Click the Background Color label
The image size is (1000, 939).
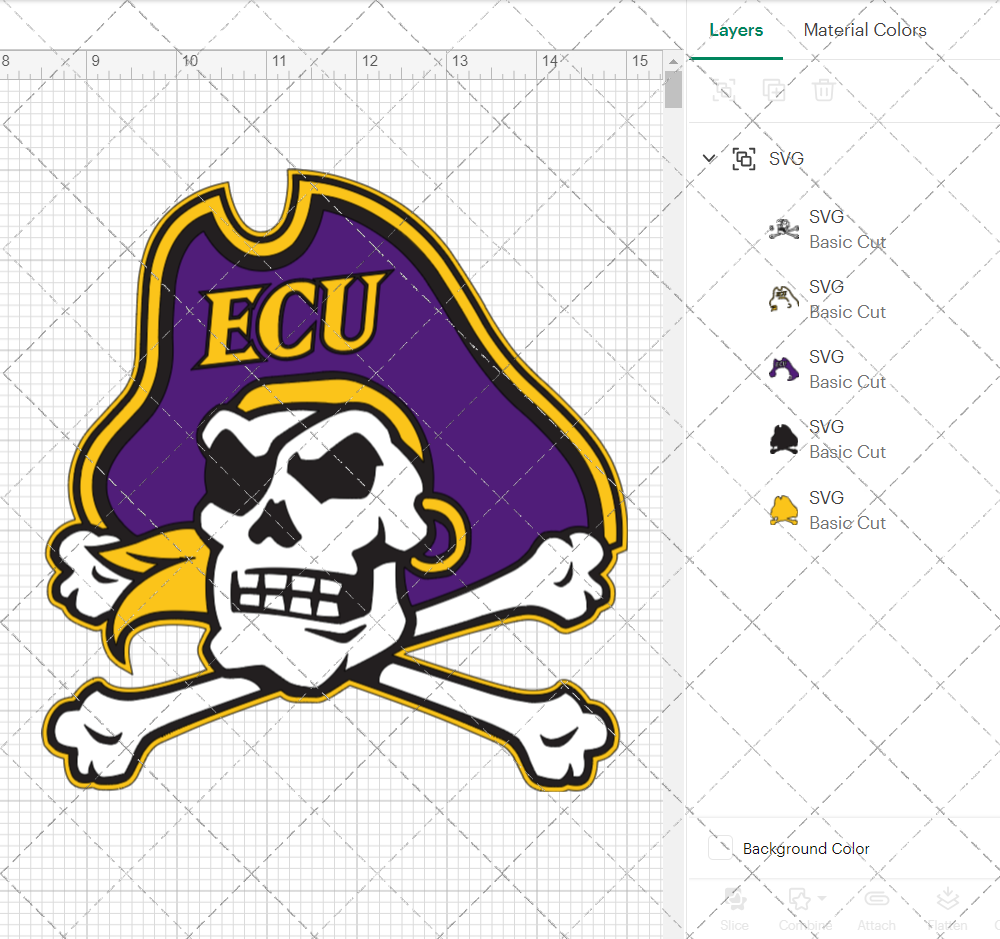point(806,848)
